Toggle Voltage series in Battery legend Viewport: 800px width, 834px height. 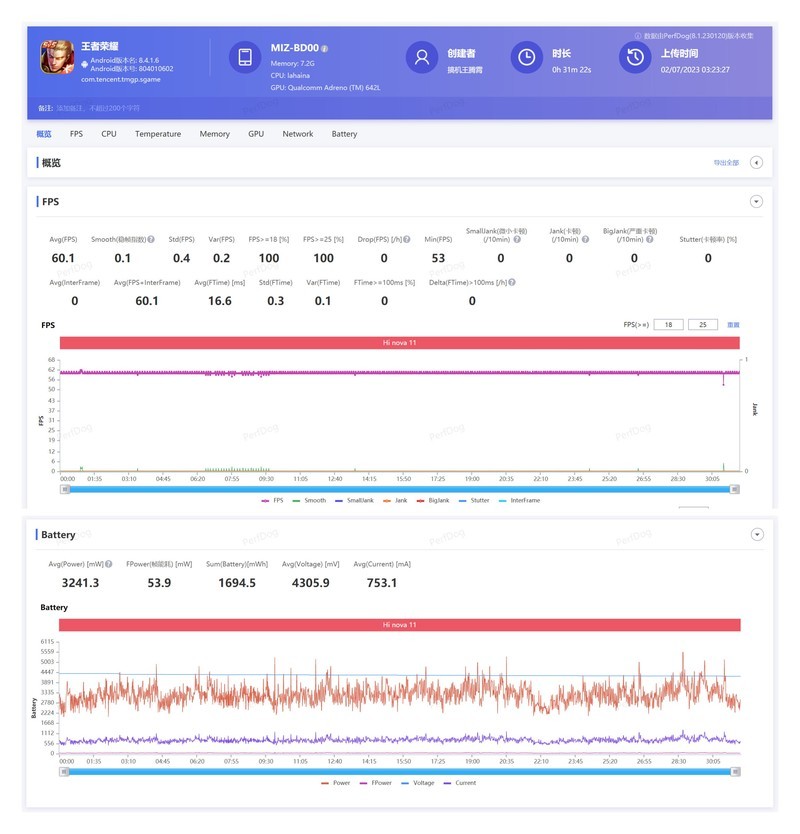click(x=418, y=783)
